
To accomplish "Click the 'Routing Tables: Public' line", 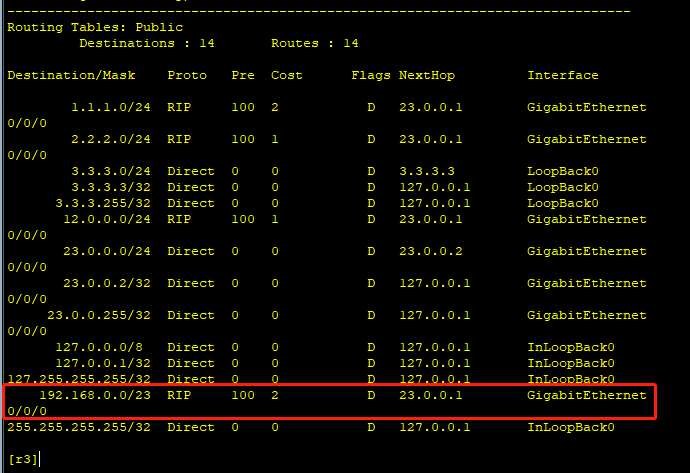I will pos(95,27).
